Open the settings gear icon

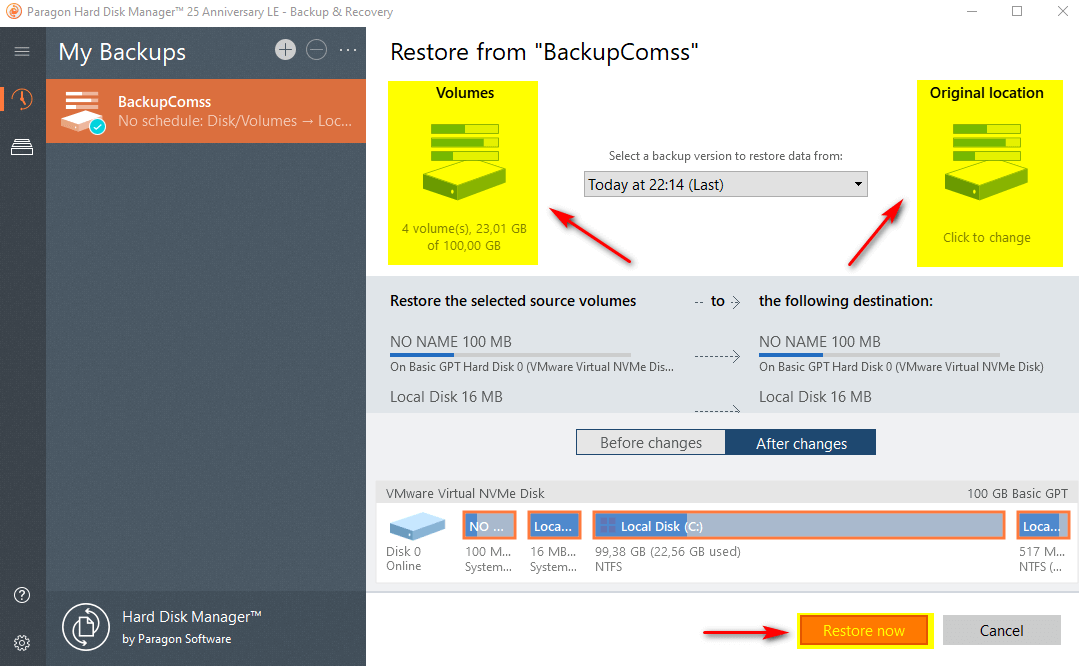tap(22, 643)
